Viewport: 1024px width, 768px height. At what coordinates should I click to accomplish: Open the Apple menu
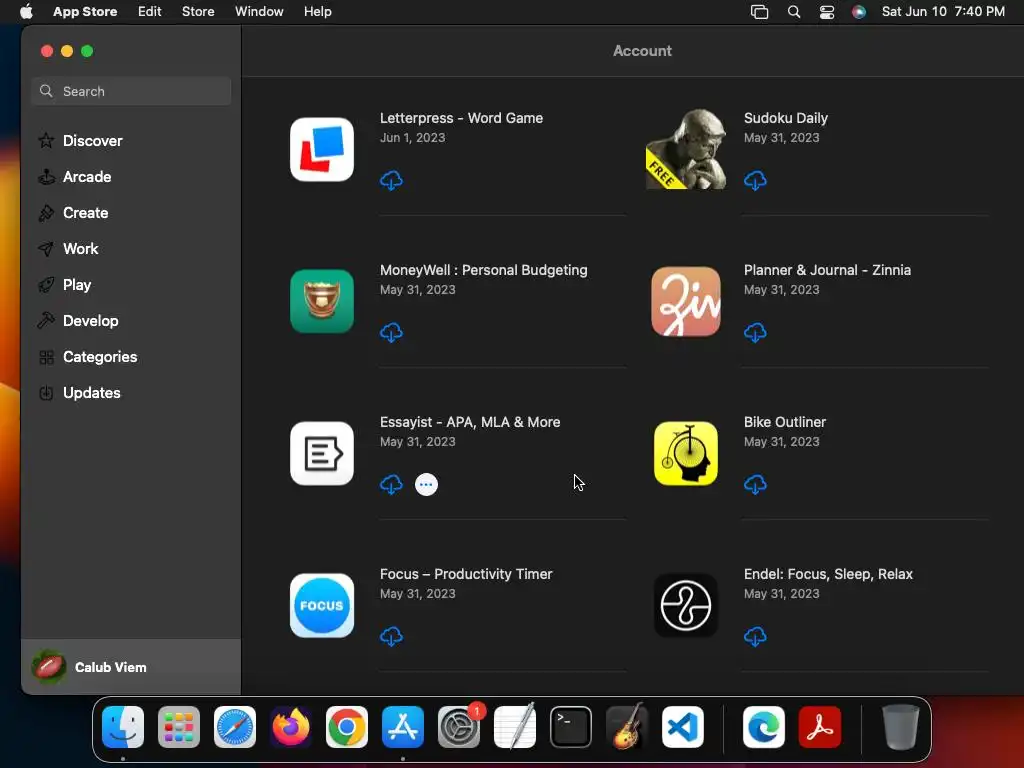point(26,11)
